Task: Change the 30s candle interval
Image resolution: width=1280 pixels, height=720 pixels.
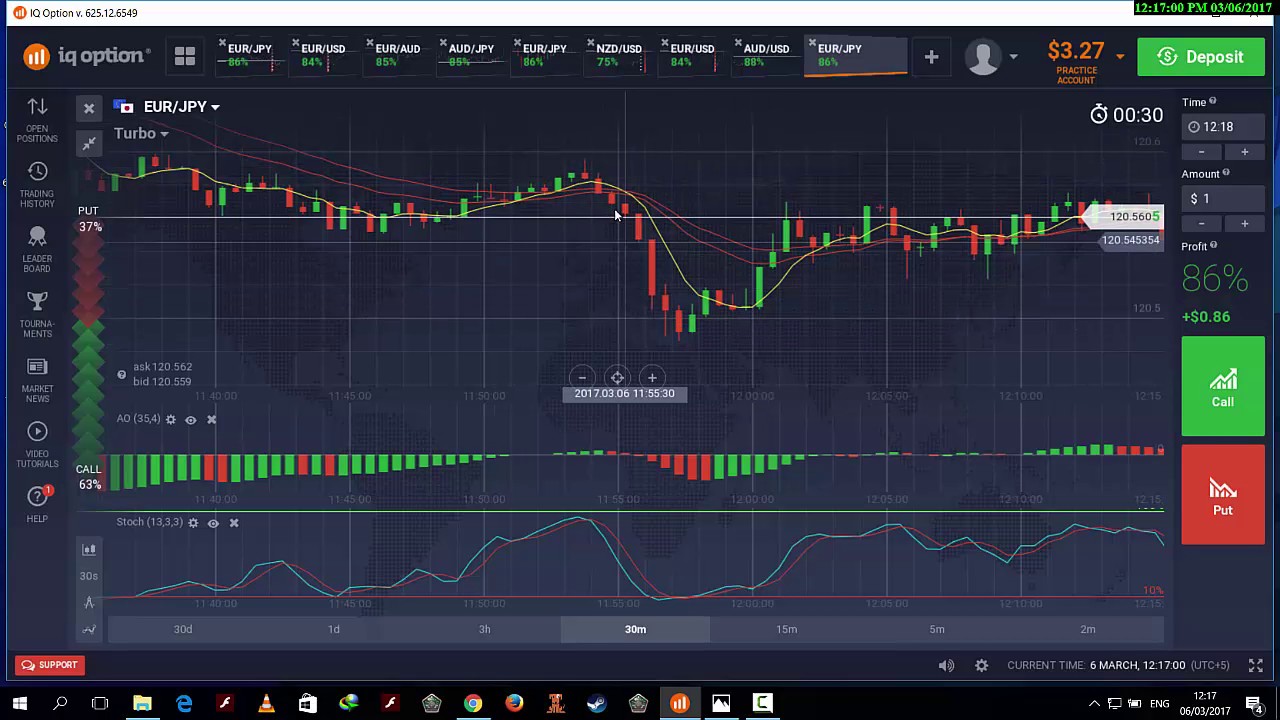Action: point(89,576)
